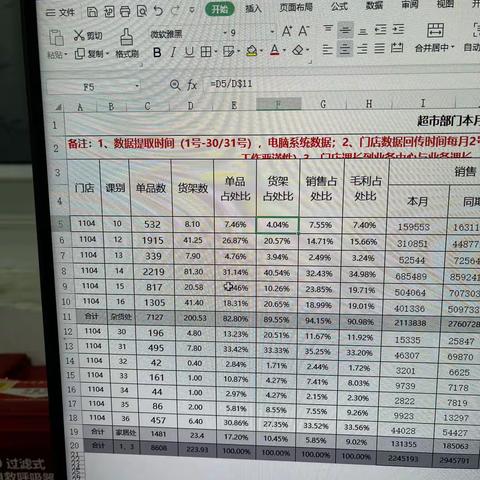Click the fx Insert Function icon
Image resolution: width=480 pixels, height=480 pixels.
[192, 85]
